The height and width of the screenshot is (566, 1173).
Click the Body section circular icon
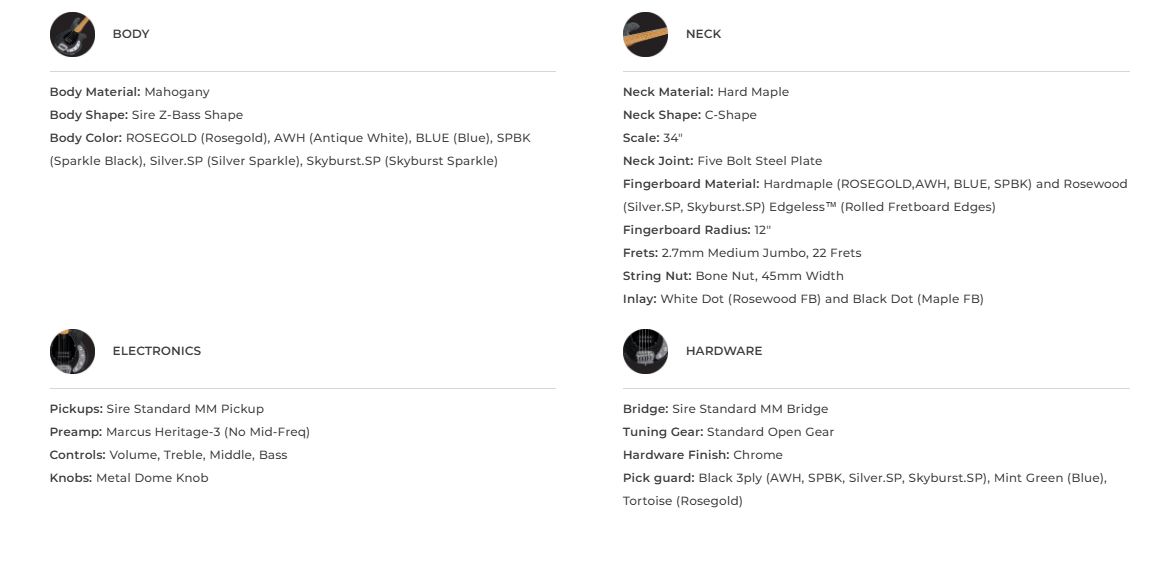pyautogui.click(x=72, y=35)
